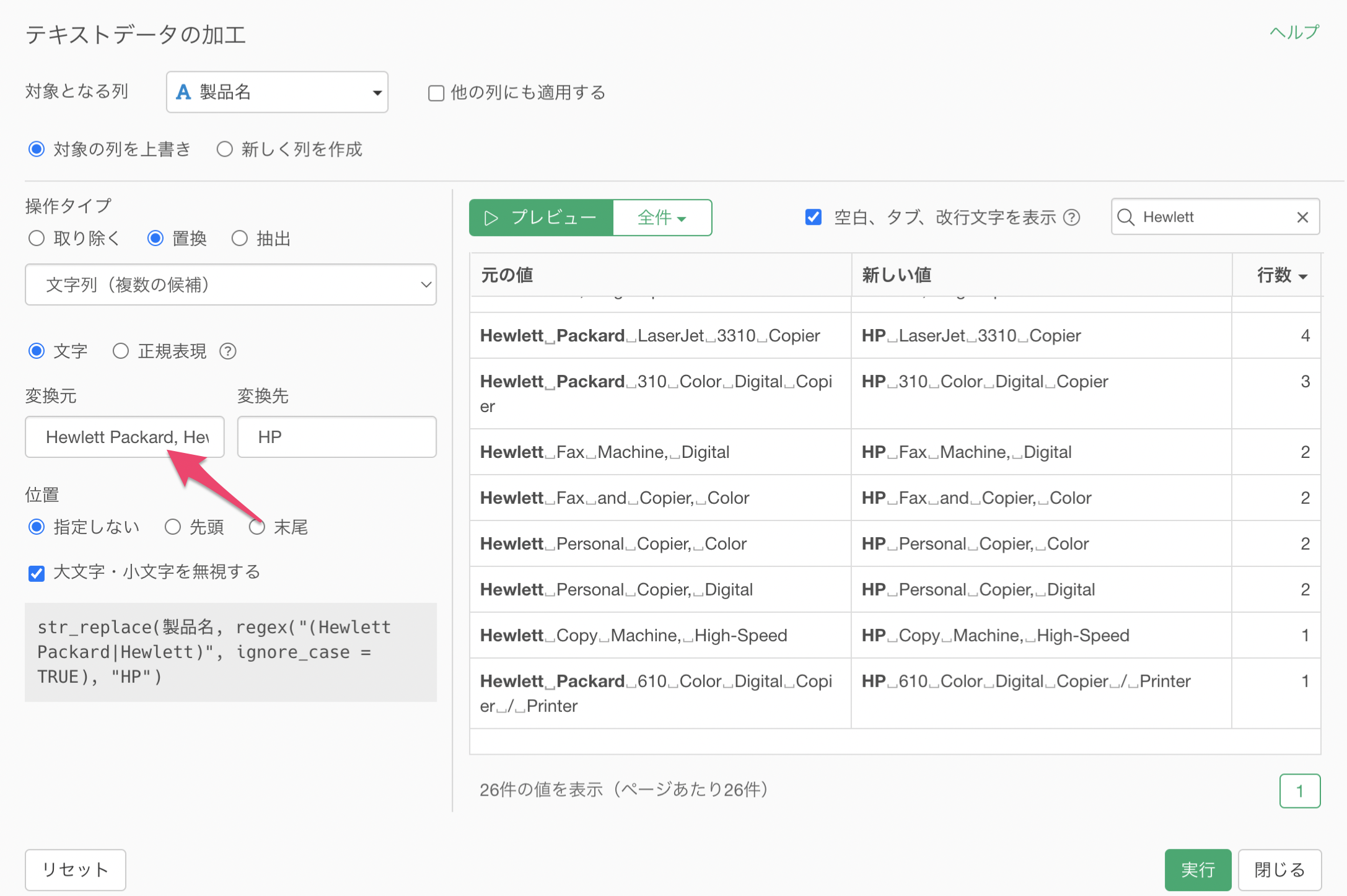Focus the Hewlett search field
The height and width of the screenshot is (896, 1347).
(x=1214, y=217)
